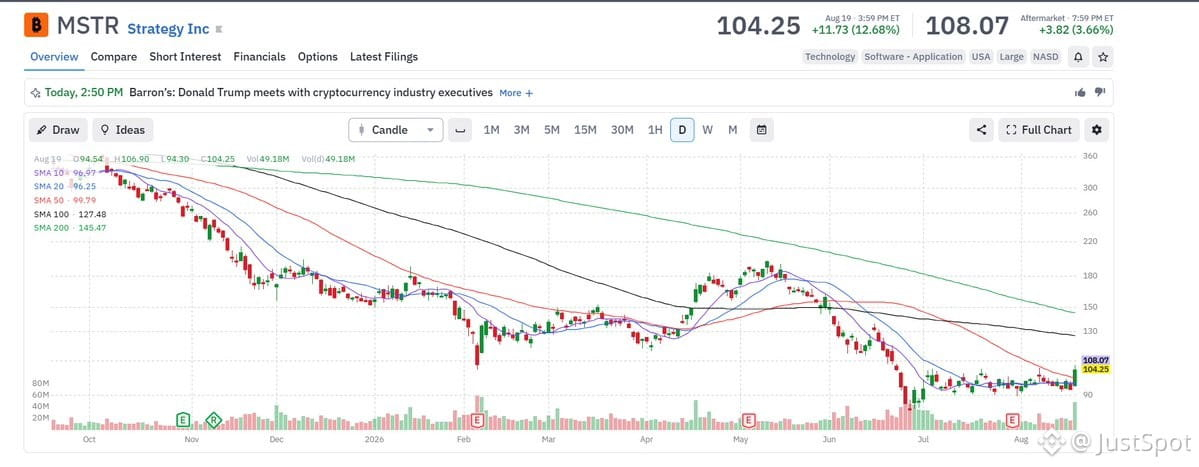Click the red E earnings marker in February
This screenshot has height=467, width=1199.
pos(479,420)
